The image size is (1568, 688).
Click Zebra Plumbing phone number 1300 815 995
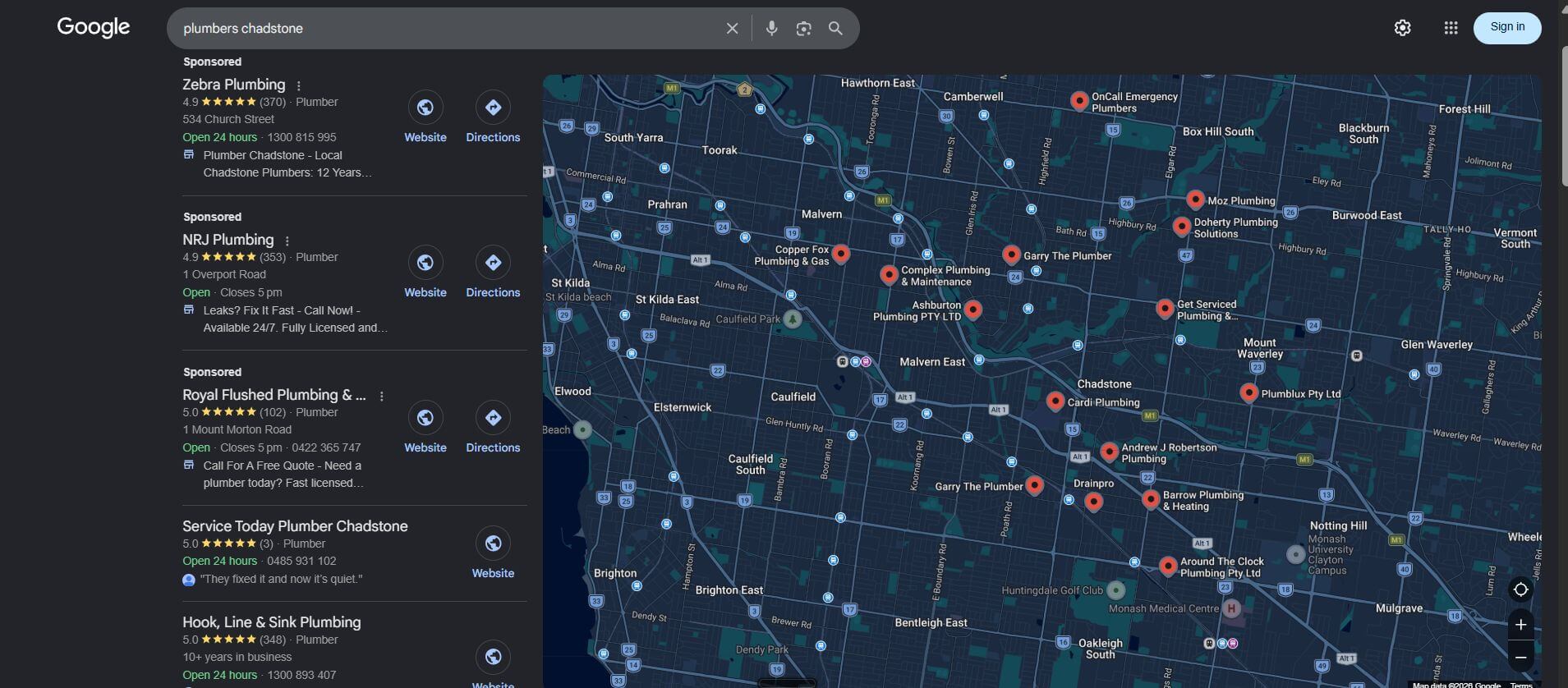[x=301, y=137]
